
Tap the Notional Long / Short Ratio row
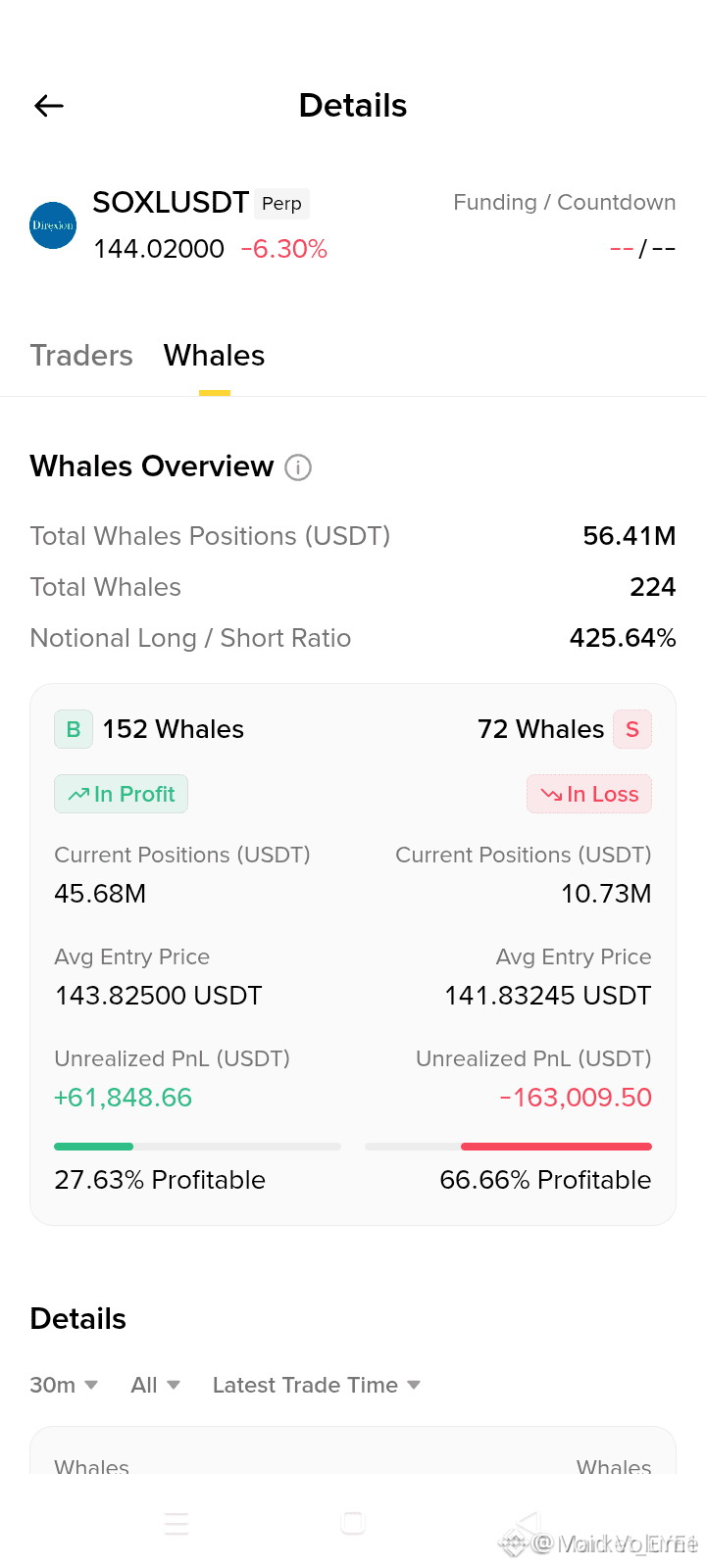(353, 638)
